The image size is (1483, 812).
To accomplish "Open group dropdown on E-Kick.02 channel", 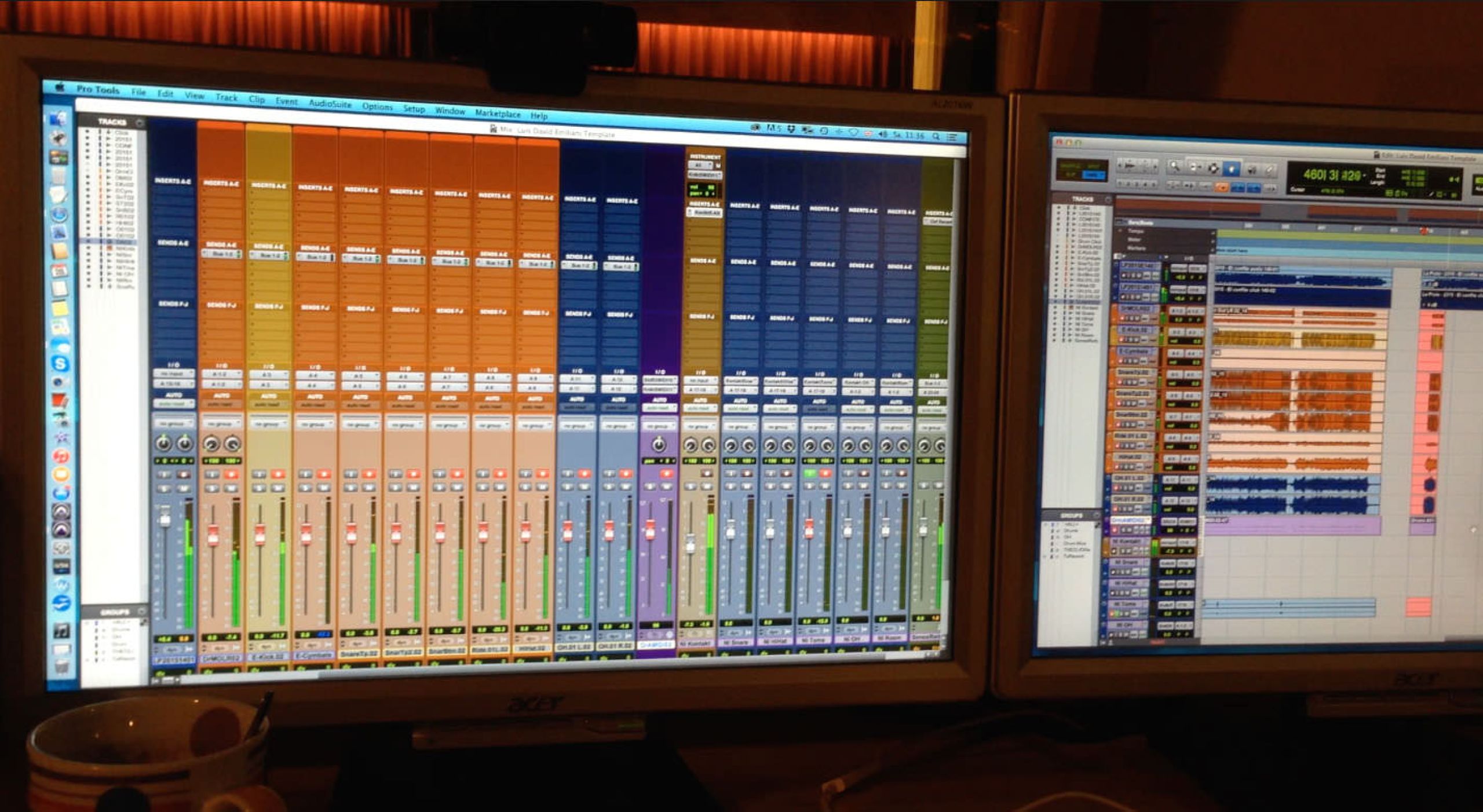I will click(x=268, y=424).
